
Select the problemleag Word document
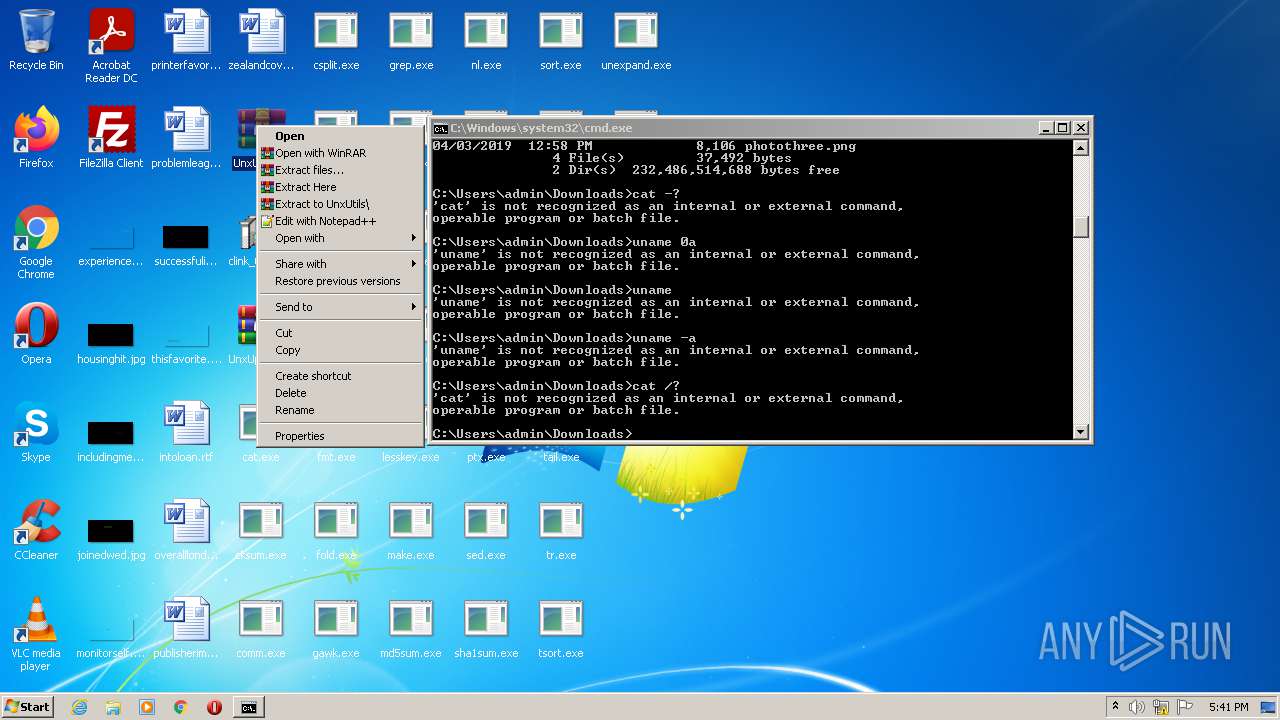coord(186,138)
